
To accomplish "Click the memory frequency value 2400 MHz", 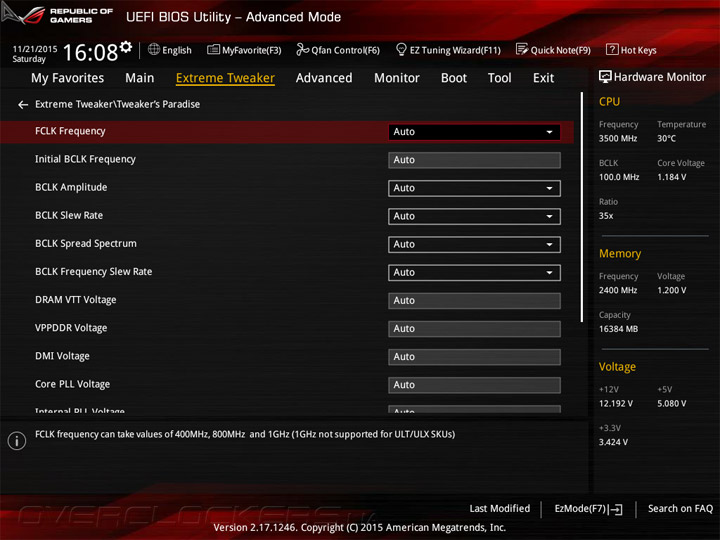I will pyautogui.click(x=618, y=290).
